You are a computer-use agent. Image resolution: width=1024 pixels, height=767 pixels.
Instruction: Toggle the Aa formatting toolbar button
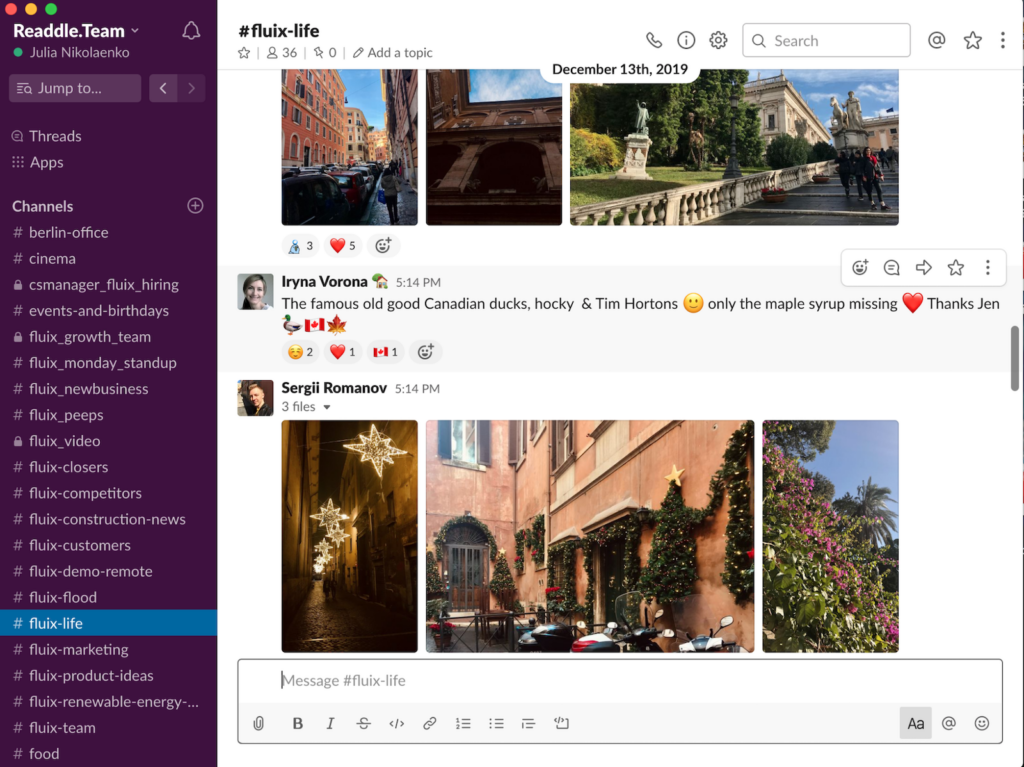pyautogui.click(x=915, y=723)
